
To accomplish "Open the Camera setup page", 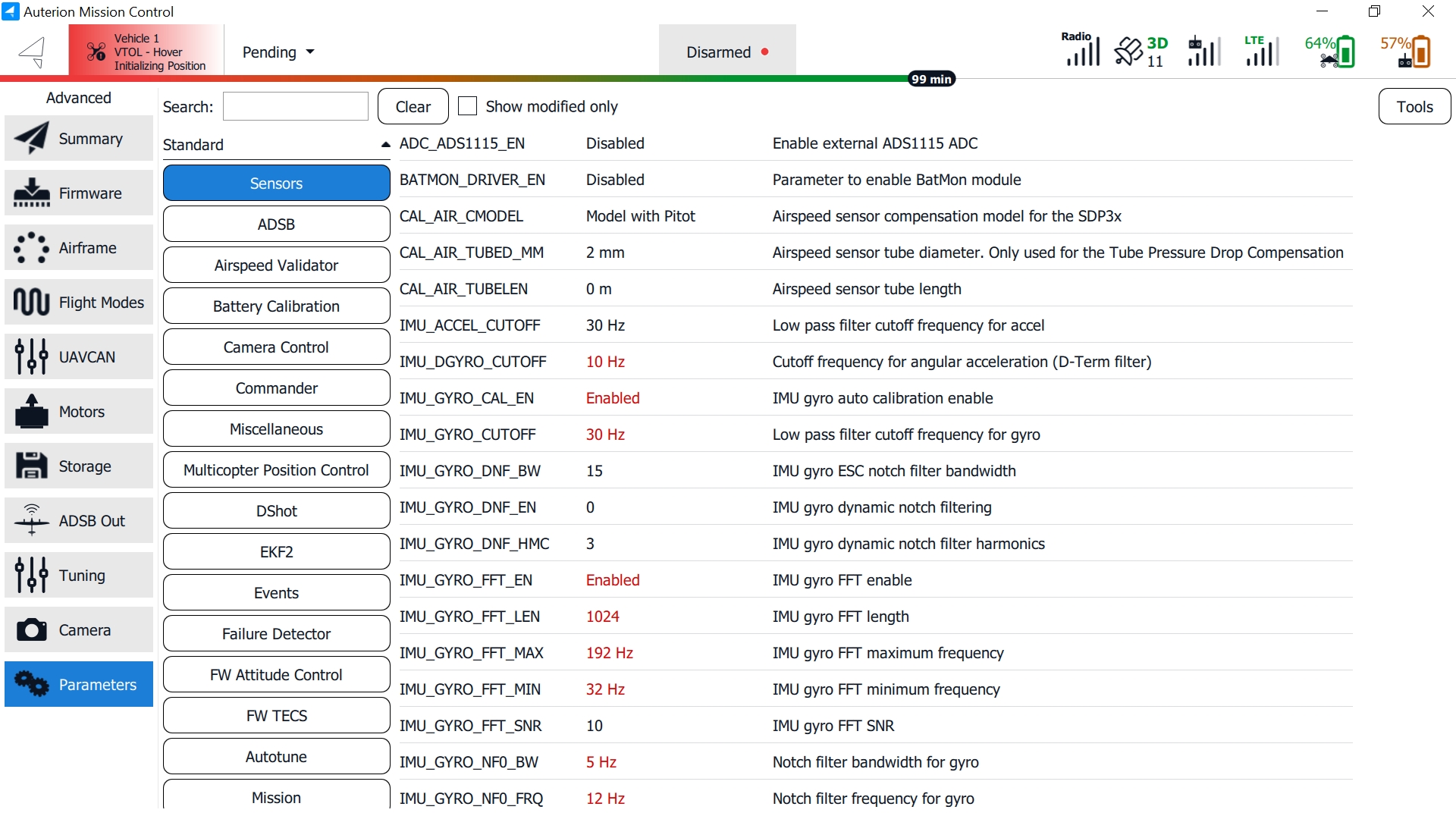I will point(79,630).
